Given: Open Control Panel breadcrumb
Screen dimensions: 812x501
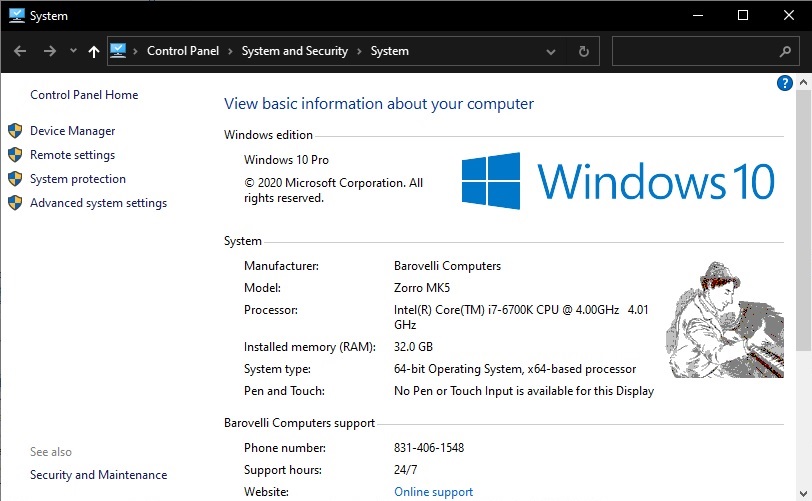Looking at the screenshot, I should point(183,51).
